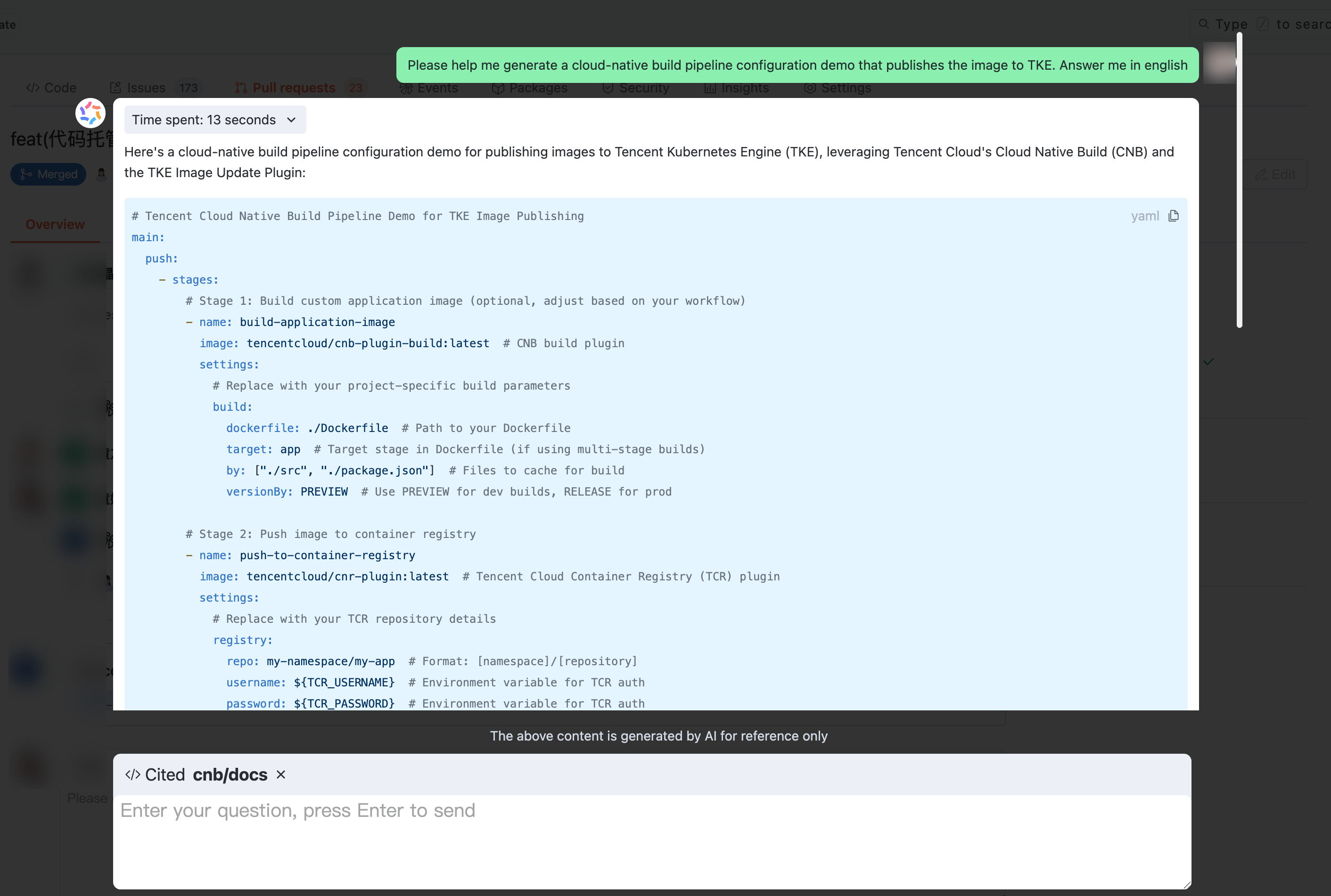Screen dimensions: 1331x896
Task: Open the Pull requests tab
Action: pyautogui.click(x=293, y=88)
